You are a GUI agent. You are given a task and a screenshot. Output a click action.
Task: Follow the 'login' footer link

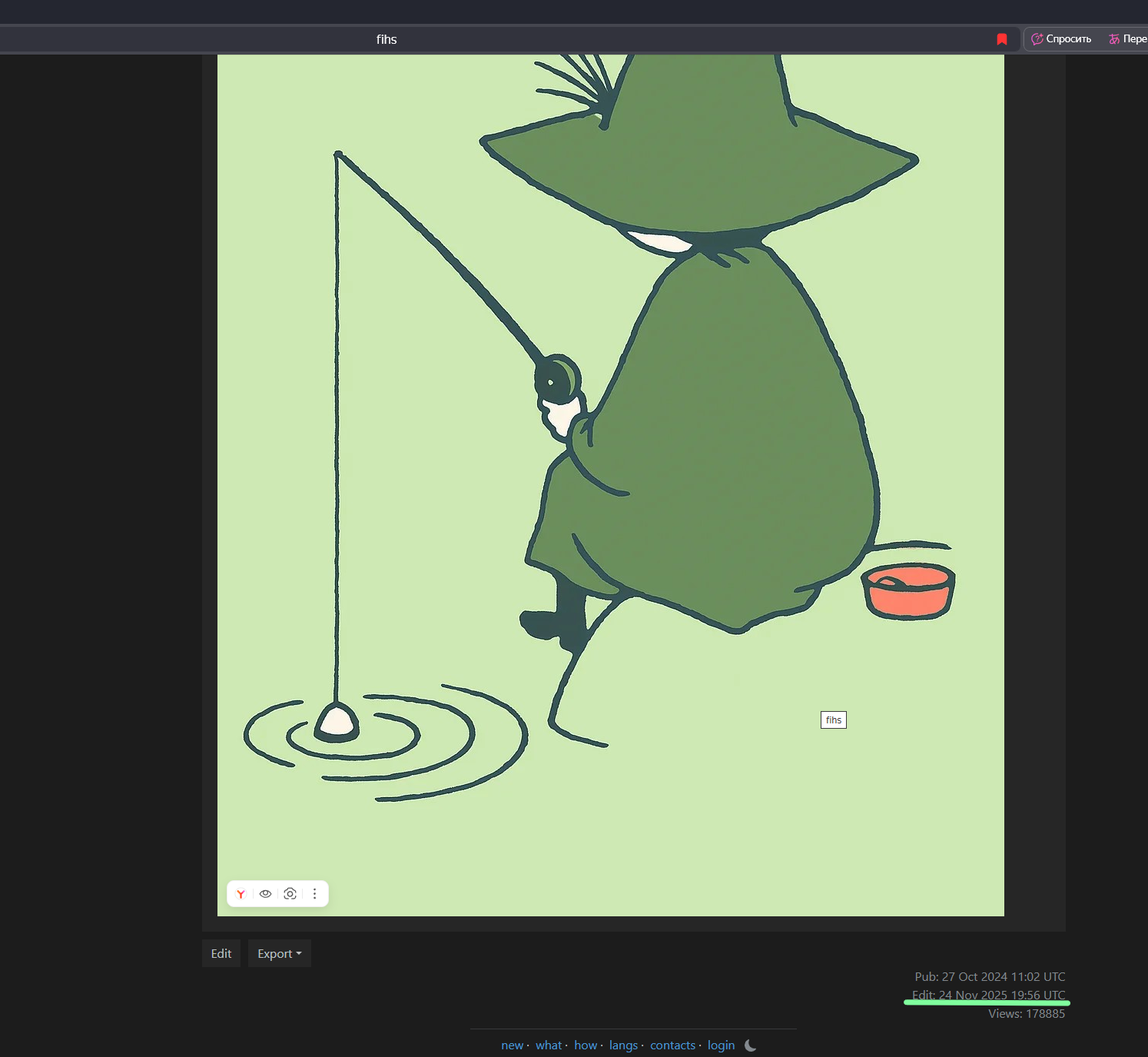coord(721,1045)
